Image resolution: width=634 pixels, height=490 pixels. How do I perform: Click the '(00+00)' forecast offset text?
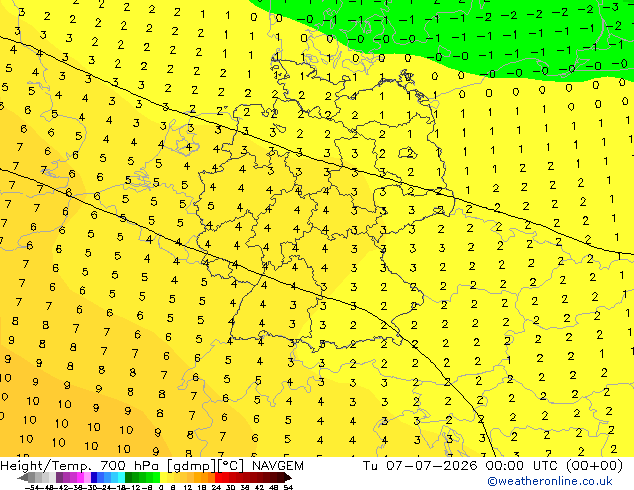pyautogui.click(x=594, y=466)
